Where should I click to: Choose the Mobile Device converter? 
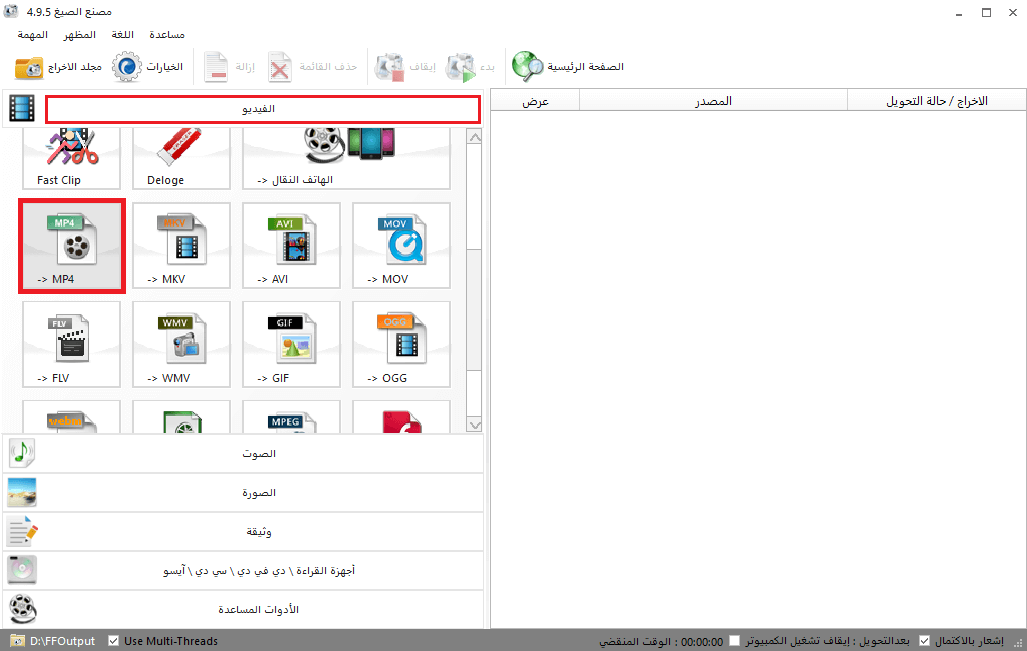(346, 158)
